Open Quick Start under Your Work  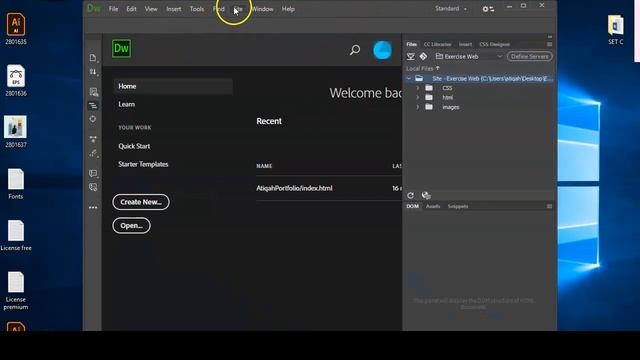tap(134, 146)
